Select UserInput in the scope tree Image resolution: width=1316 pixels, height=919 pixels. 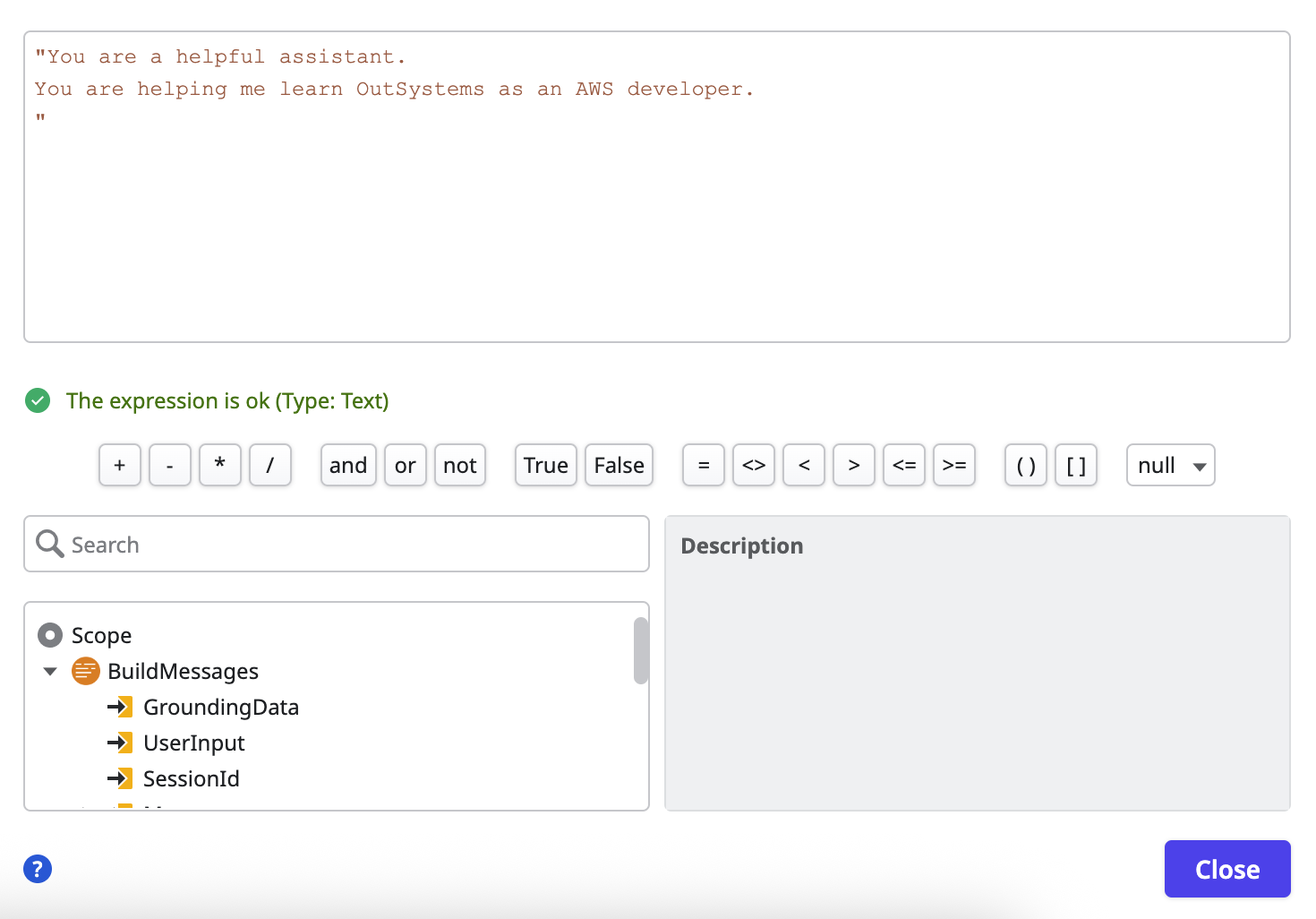tap(194, 743)
